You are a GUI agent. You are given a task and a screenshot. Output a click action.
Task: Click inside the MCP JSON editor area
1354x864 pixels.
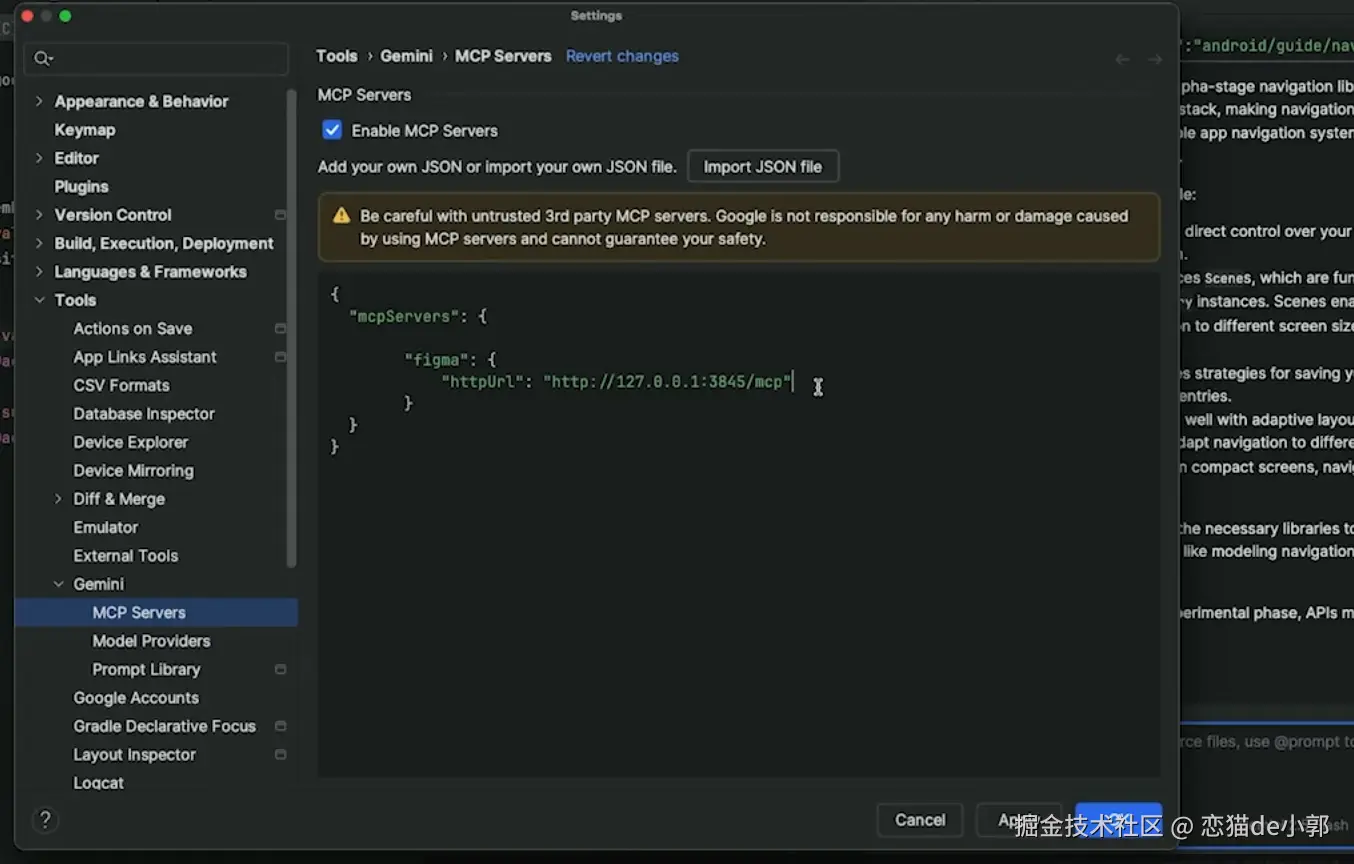tap(739, 524)
